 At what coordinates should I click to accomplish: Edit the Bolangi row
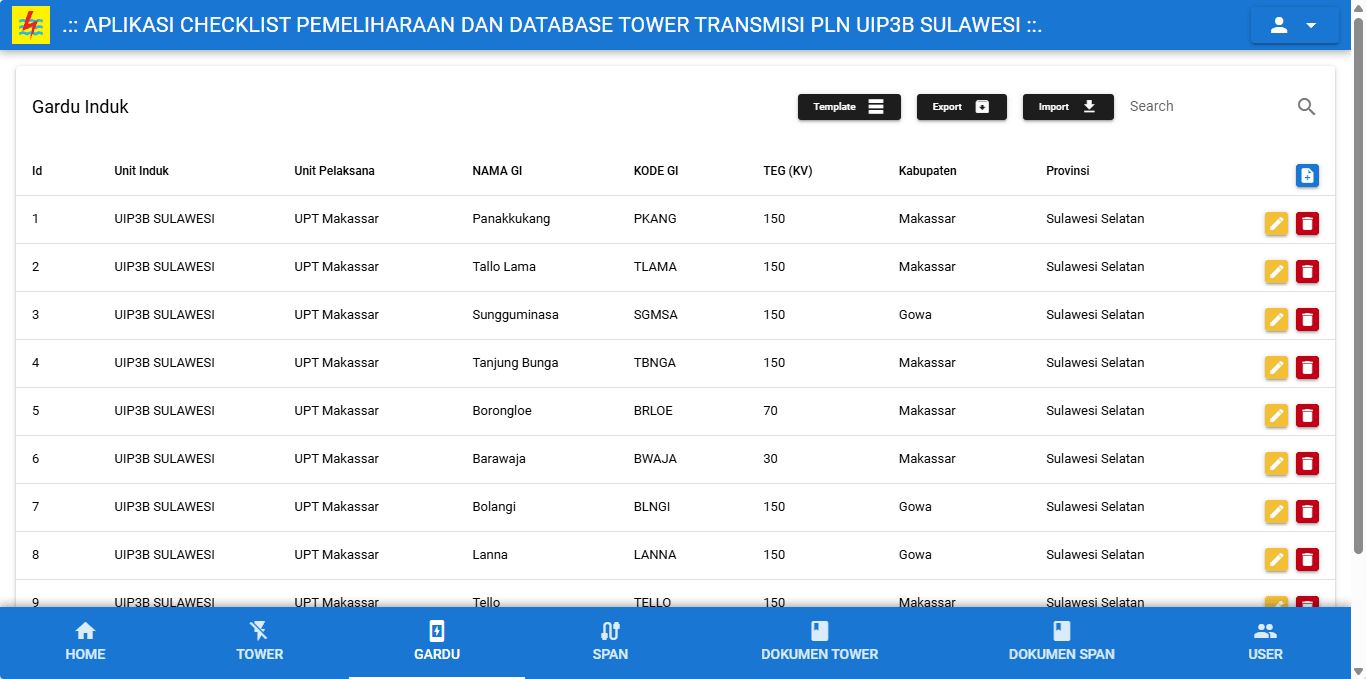tap(1276, 512)
